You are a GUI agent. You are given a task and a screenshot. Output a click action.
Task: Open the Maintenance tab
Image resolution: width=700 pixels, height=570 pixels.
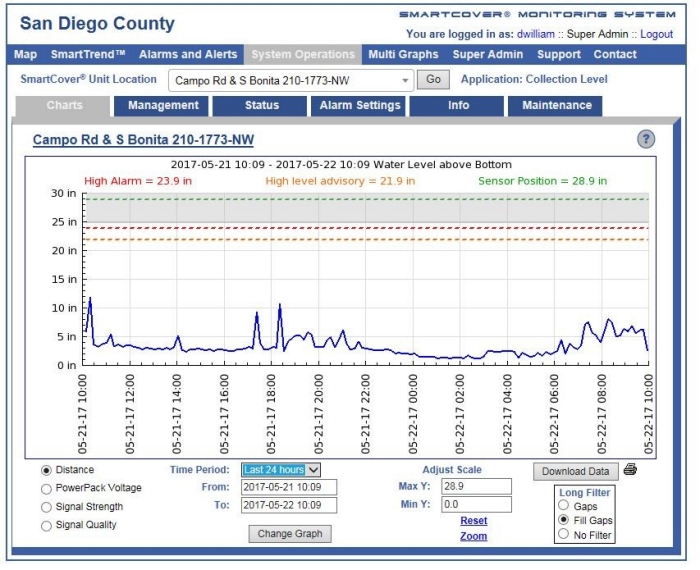coord(556,105)
